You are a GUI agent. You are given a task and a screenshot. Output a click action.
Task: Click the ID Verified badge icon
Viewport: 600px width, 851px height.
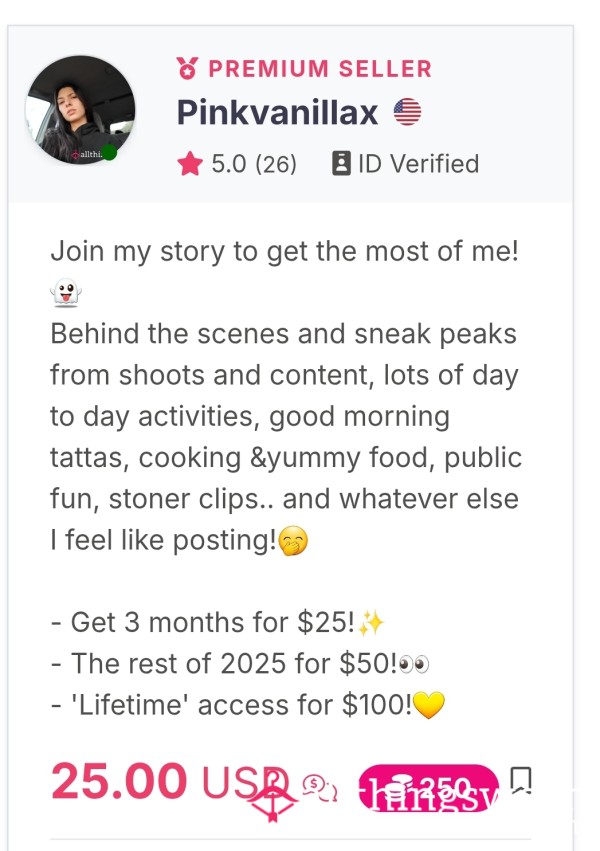coord(341,163)
